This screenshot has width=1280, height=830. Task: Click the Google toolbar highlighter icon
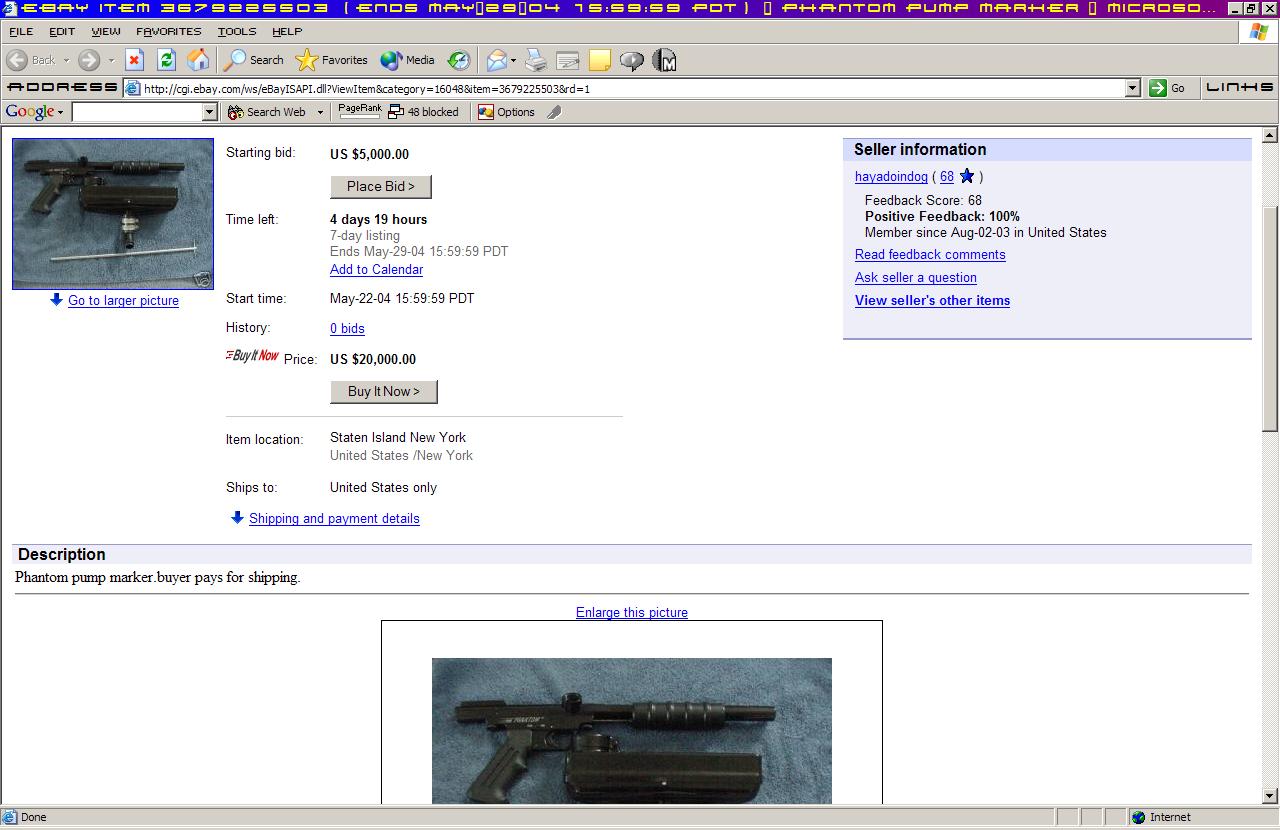[x=554, y=112]
